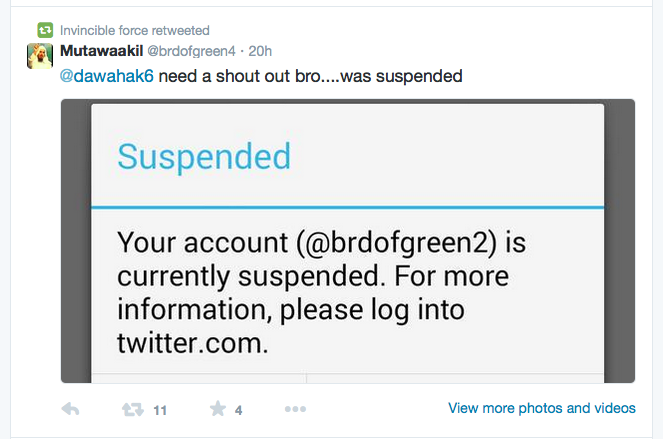This screenshot has height=439, width=663.
Task: Click the retweet count of 11
Action: click(160, 410)
